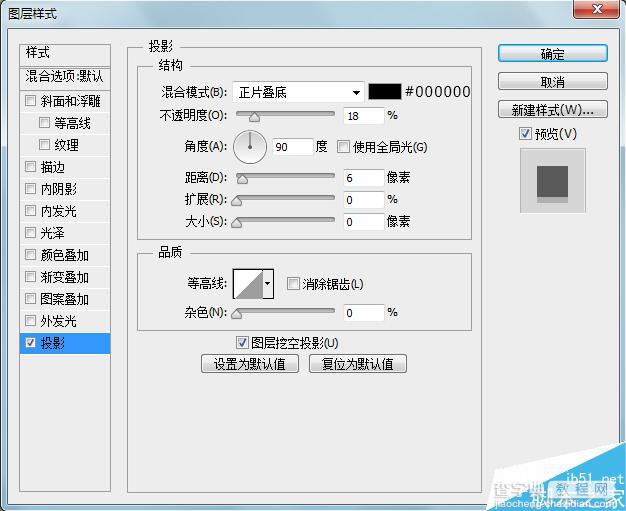Click the 设置为默认值 button
626x511 pixels.
point(250,364)
